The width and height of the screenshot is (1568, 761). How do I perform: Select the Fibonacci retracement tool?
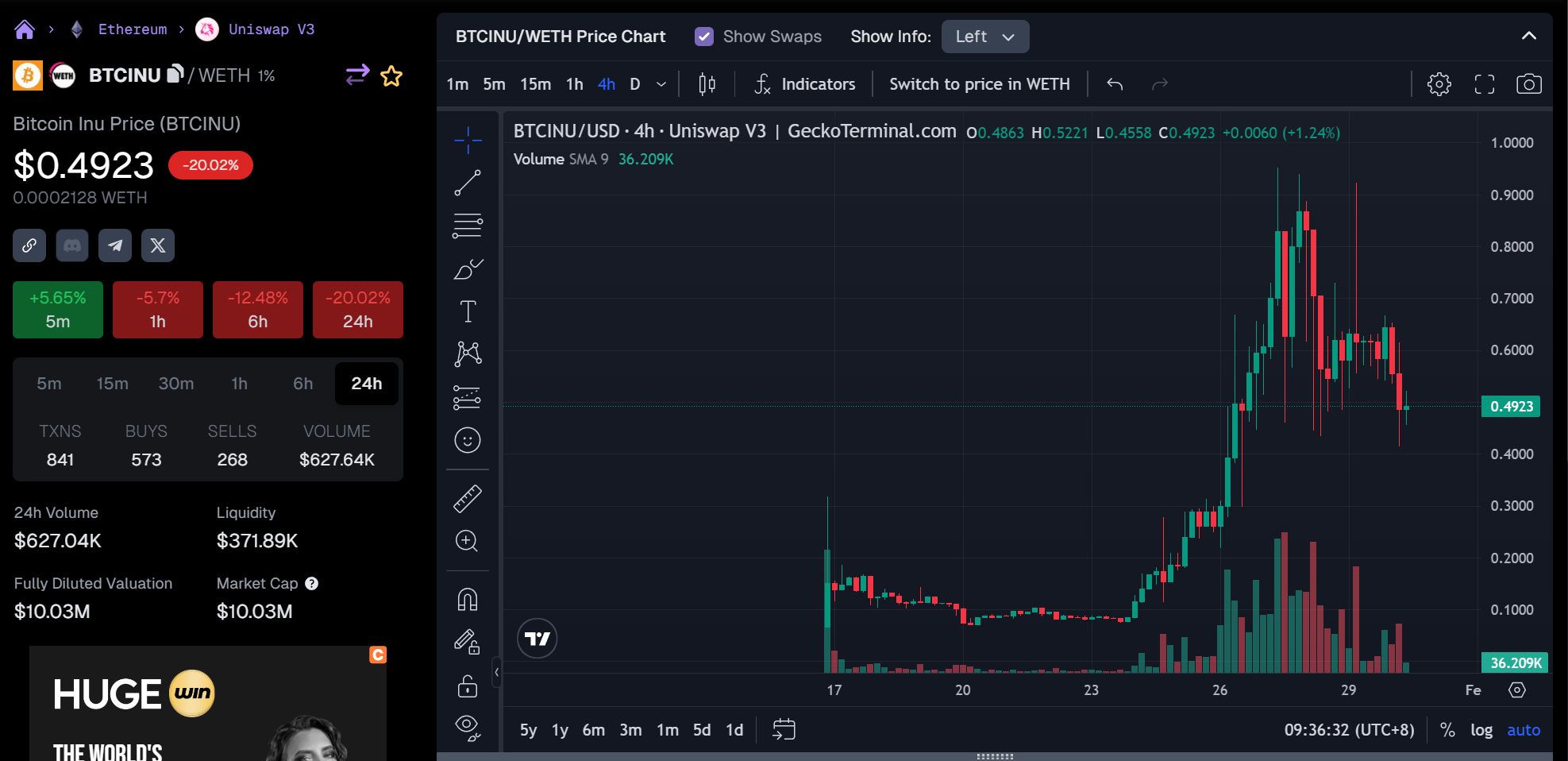[468, 226]
